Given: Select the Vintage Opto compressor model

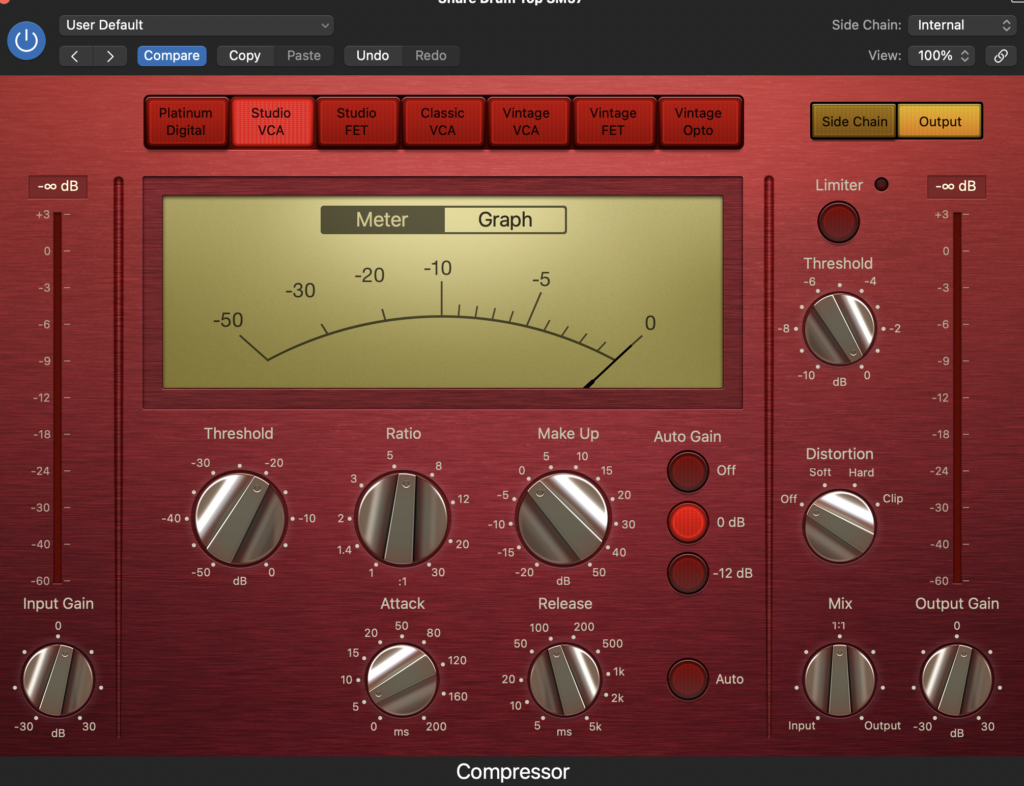Looking at the screenshot, I should click(698, 122).
